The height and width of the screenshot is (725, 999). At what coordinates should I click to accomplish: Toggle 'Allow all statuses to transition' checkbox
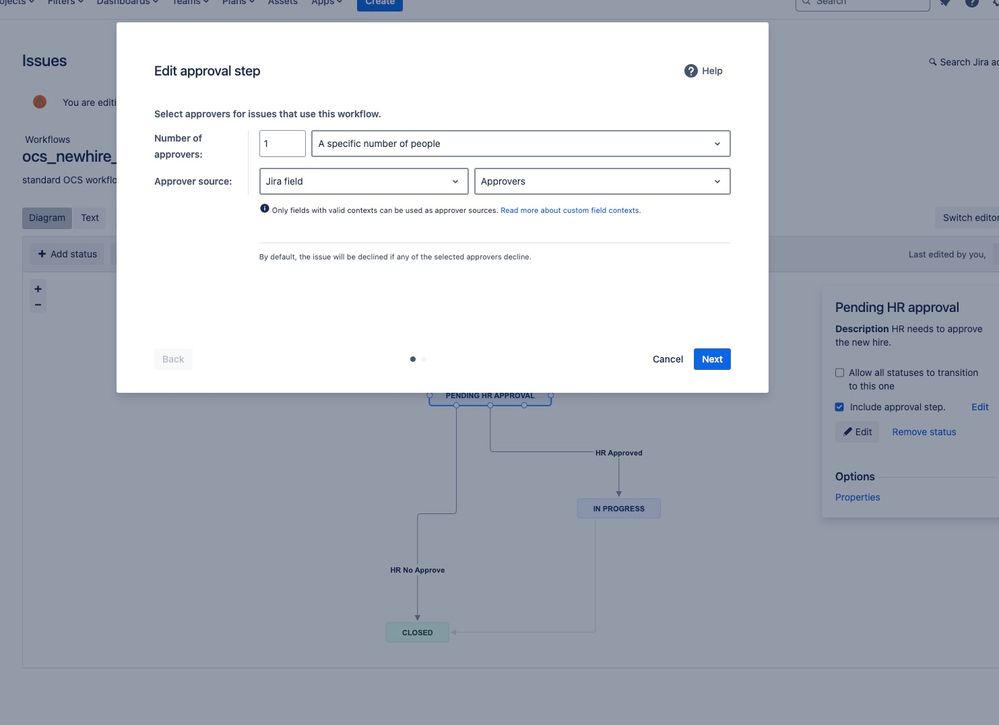840,373
